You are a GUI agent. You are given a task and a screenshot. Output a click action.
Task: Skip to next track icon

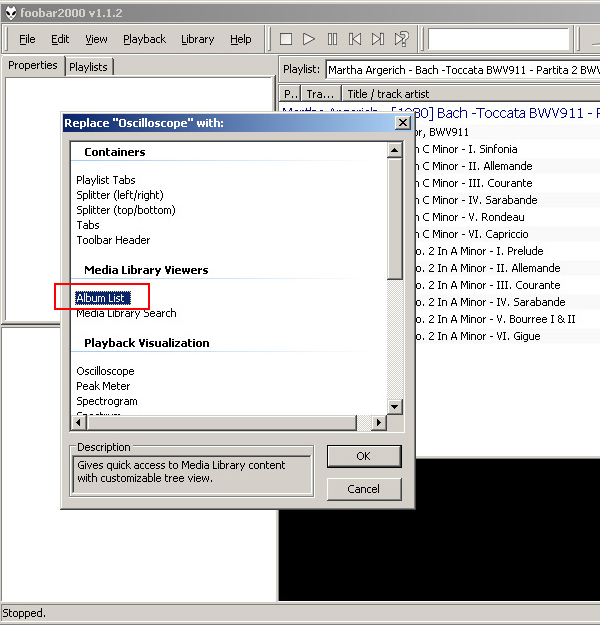[x=378, y=39]
